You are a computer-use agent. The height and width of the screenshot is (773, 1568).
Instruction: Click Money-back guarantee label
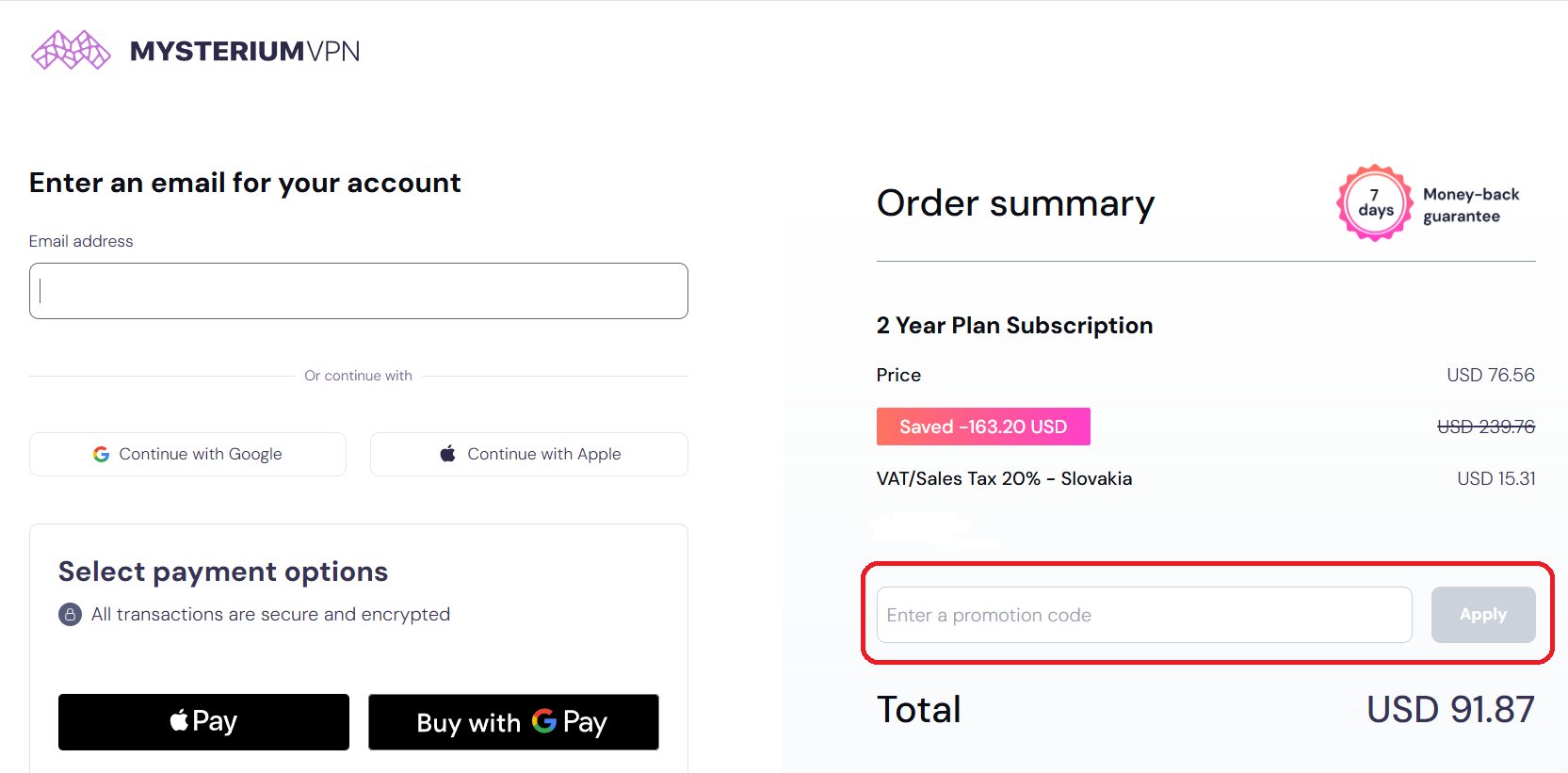(x=1470, y=205)
